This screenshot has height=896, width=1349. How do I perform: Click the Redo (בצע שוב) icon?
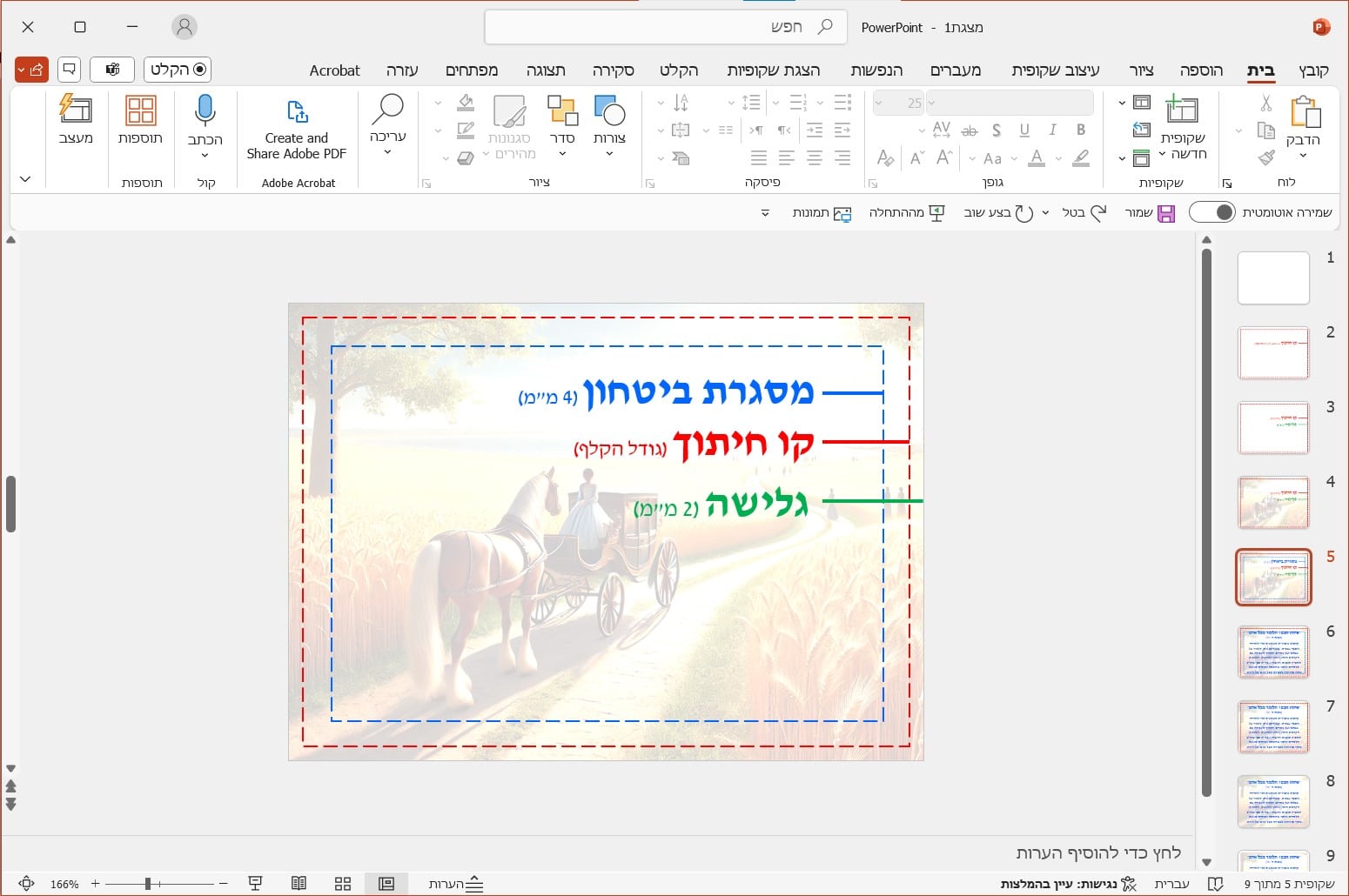[1024, 213]
